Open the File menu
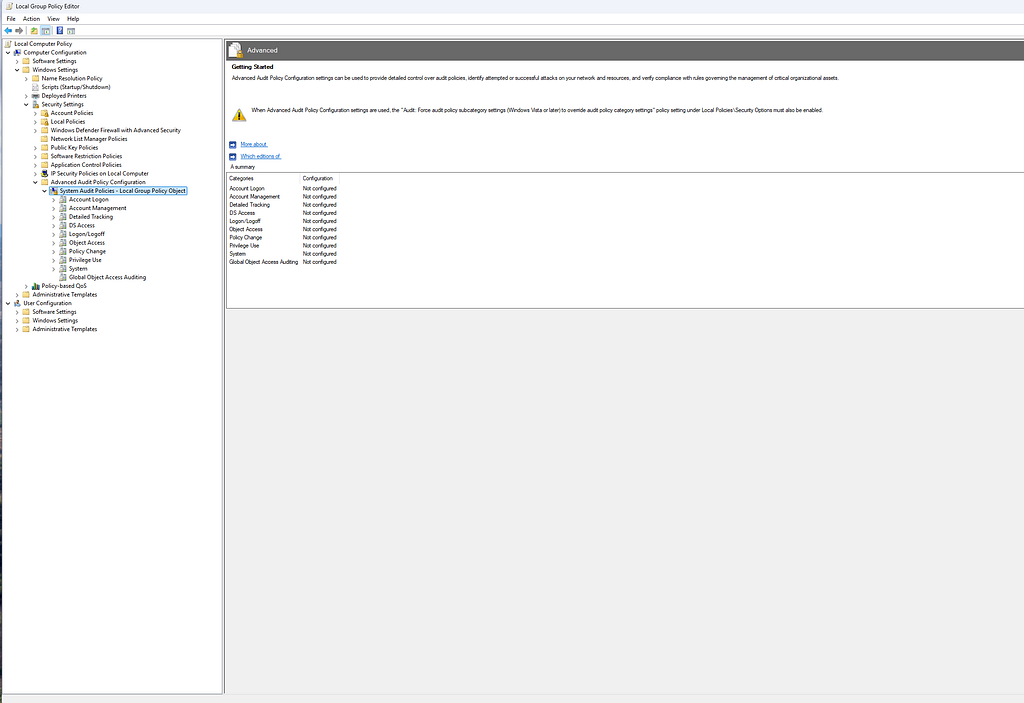 [11, 19]
